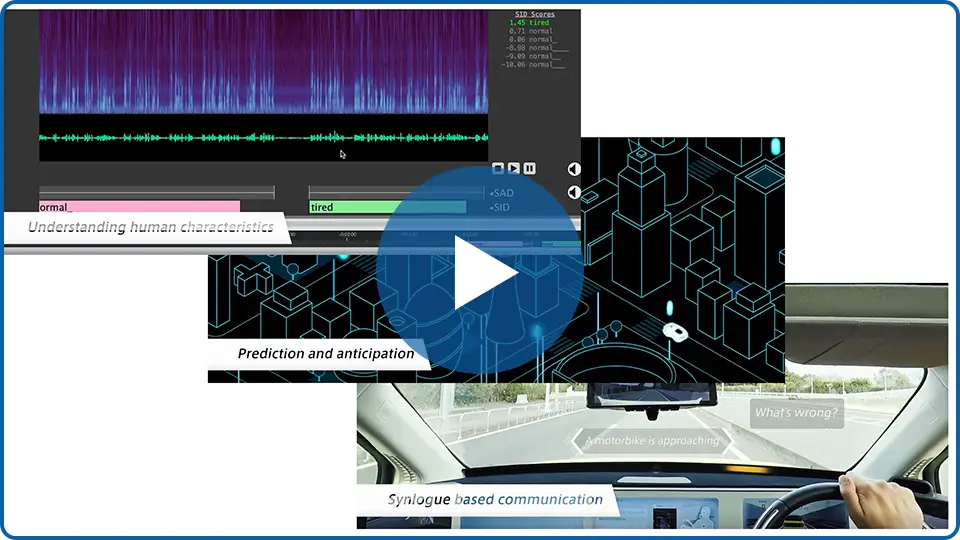960x540 pixels.
Task: Click the small play button below the waveform
Action: tap(514, 168)
